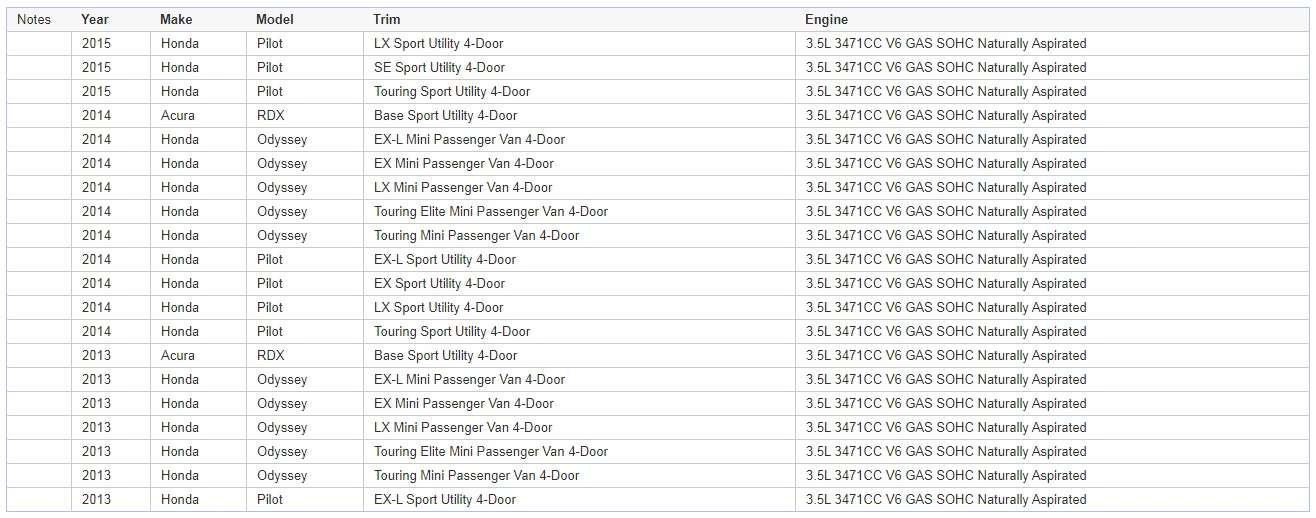This screenshot has width=1316, height=518.
Task: Click RDX model cell in the 2014 row
Action: click(271, 116)
